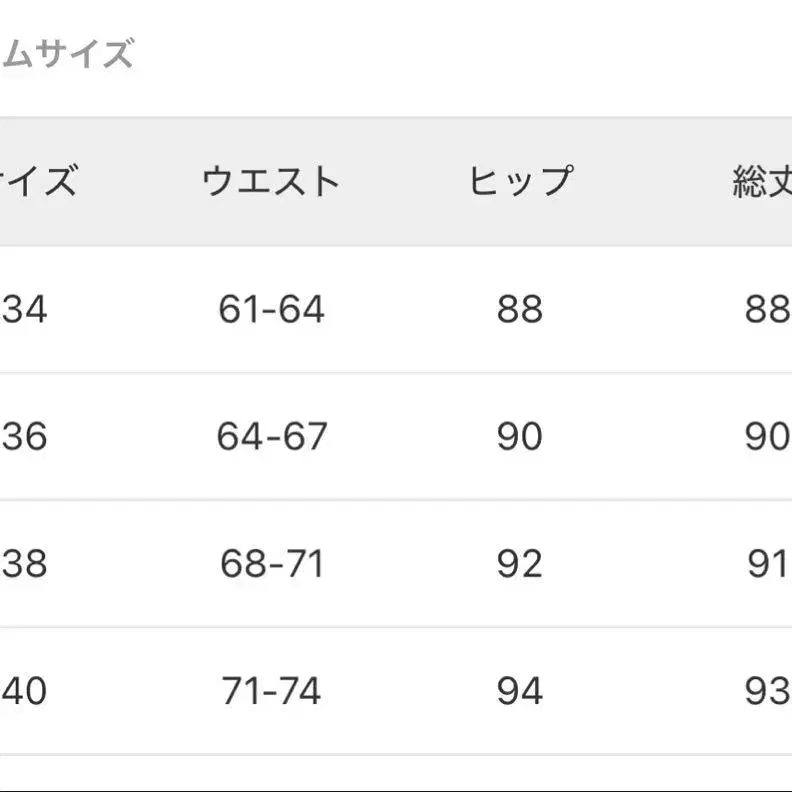The width and height of the screenshot is (792, 792).
Task: Select hip value 94
Action: pyautogui.click(x=519, y=691)
